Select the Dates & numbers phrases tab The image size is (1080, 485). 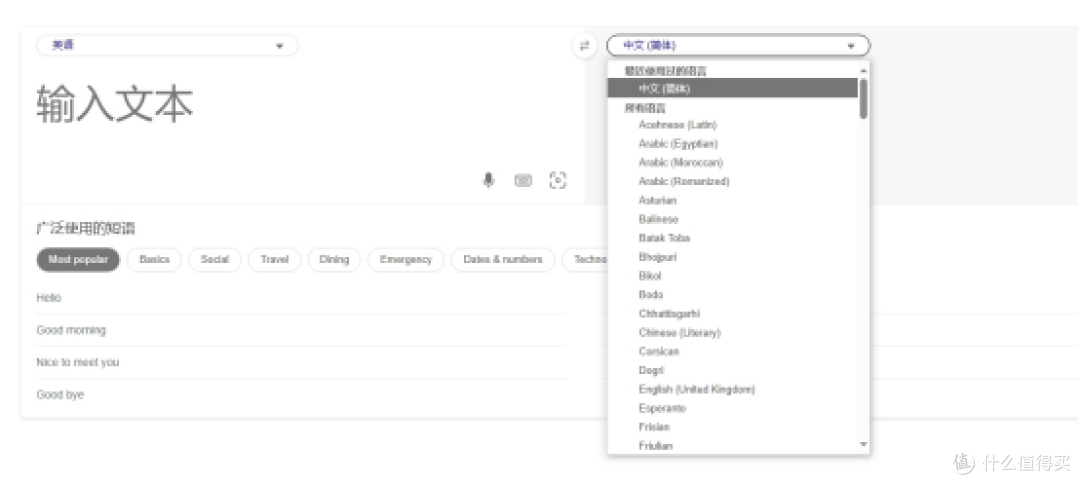coord(503,260)
